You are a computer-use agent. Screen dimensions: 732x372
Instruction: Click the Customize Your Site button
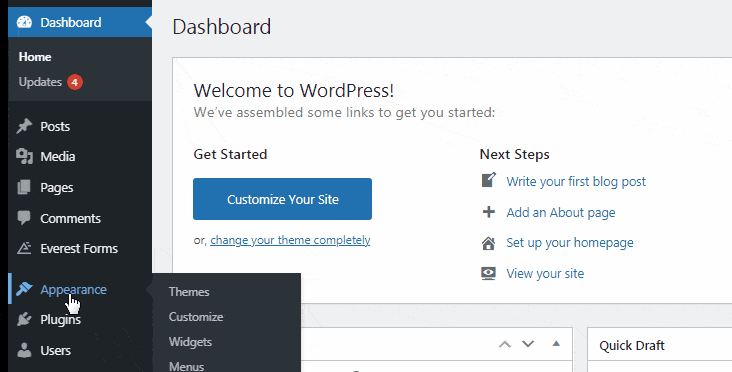click(x=282, y=199)
